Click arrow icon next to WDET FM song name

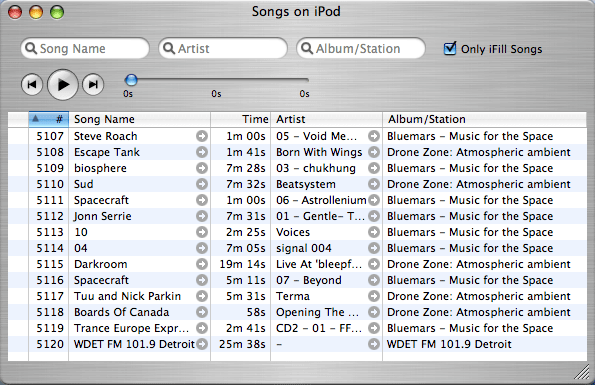pos(202,344)
